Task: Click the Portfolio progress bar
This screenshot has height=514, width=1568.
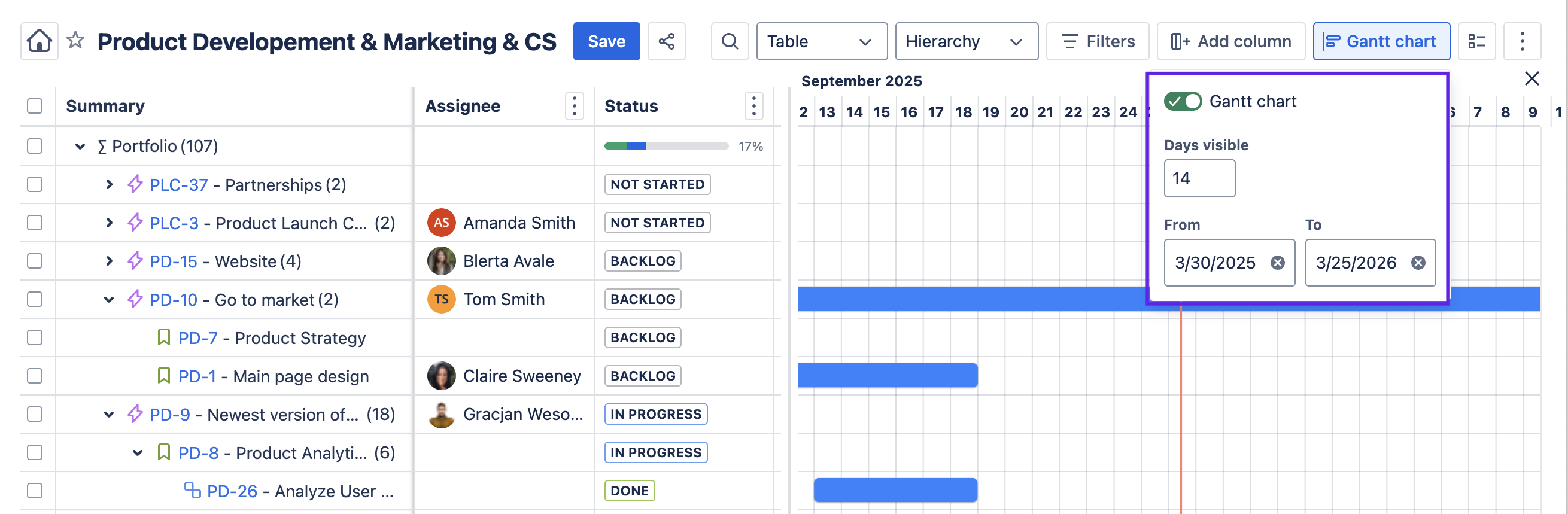Action: (666, 146)
